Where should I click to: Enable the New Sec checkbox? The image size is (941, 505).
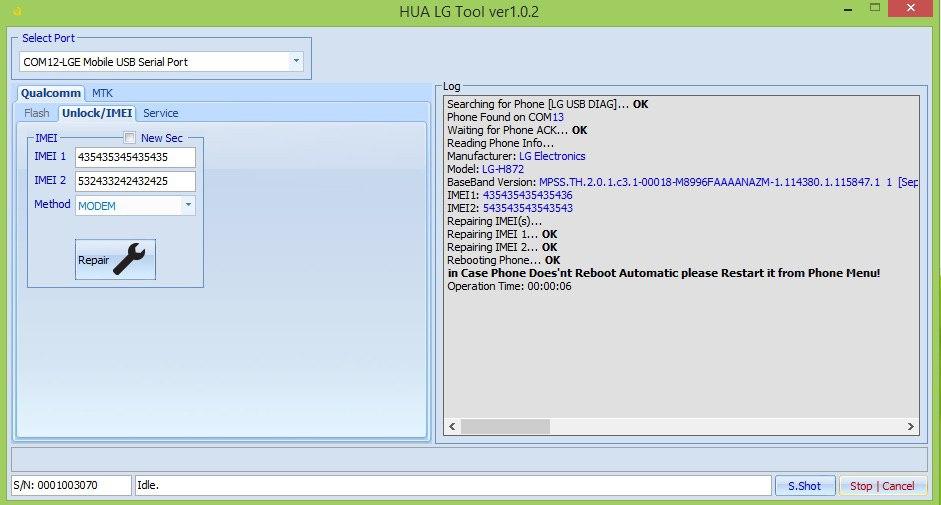click(130, 138)
